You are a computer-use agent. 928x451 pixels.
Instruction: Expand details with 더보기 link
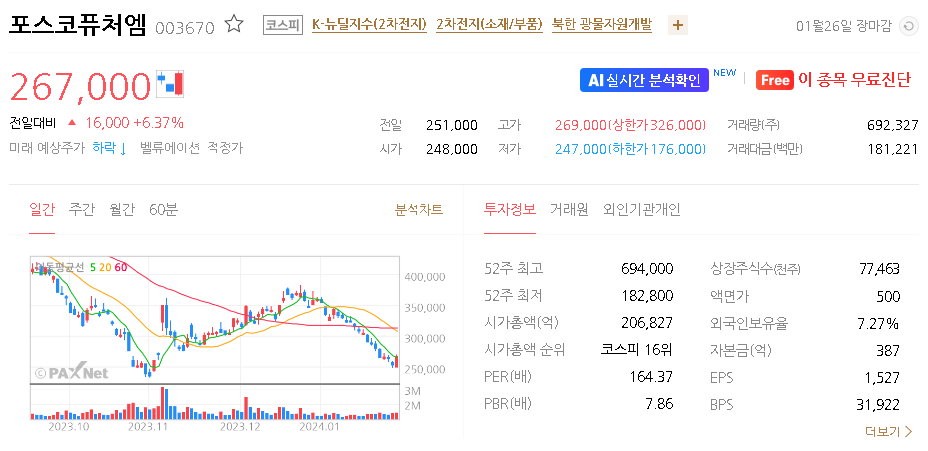888,431
